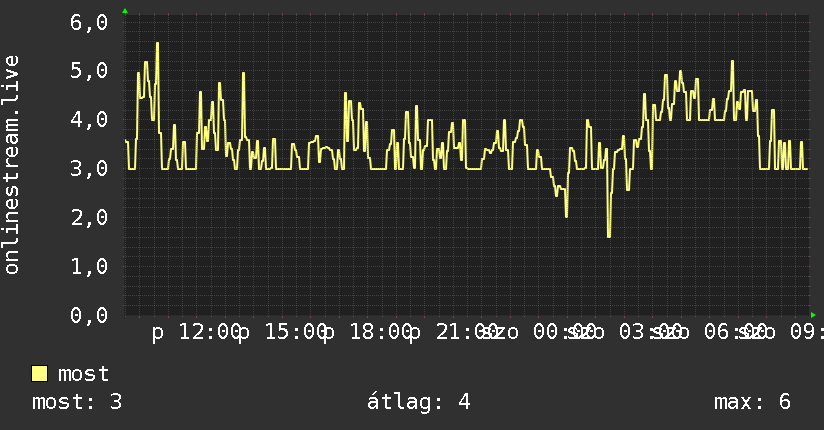Click the green arrow ending the x-axis
Viewport: 824px width, 430px height.
[813, 315]
